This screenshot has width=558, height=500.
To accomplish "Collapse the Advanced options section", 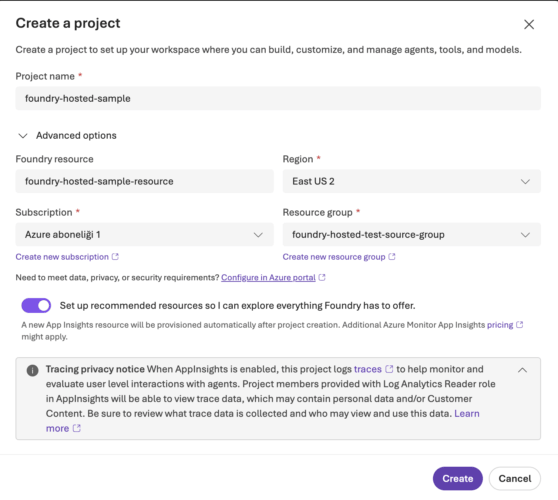I will tap(68, 136).
